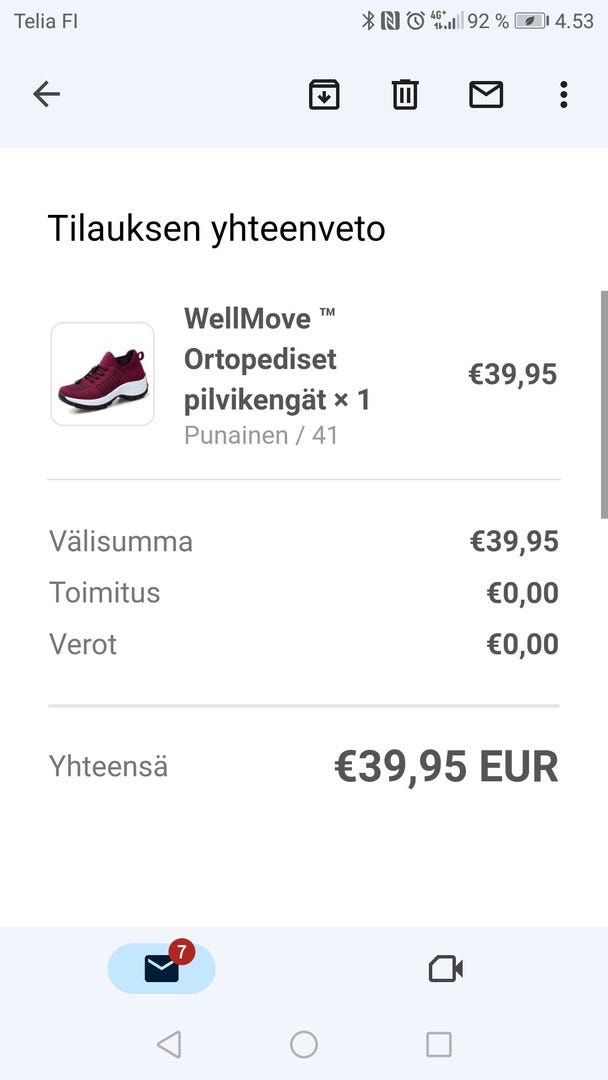This screenshot has height=1080, width=608.
Task: Tap the Välisumma subtotal row label
Action: coord(121,542)
